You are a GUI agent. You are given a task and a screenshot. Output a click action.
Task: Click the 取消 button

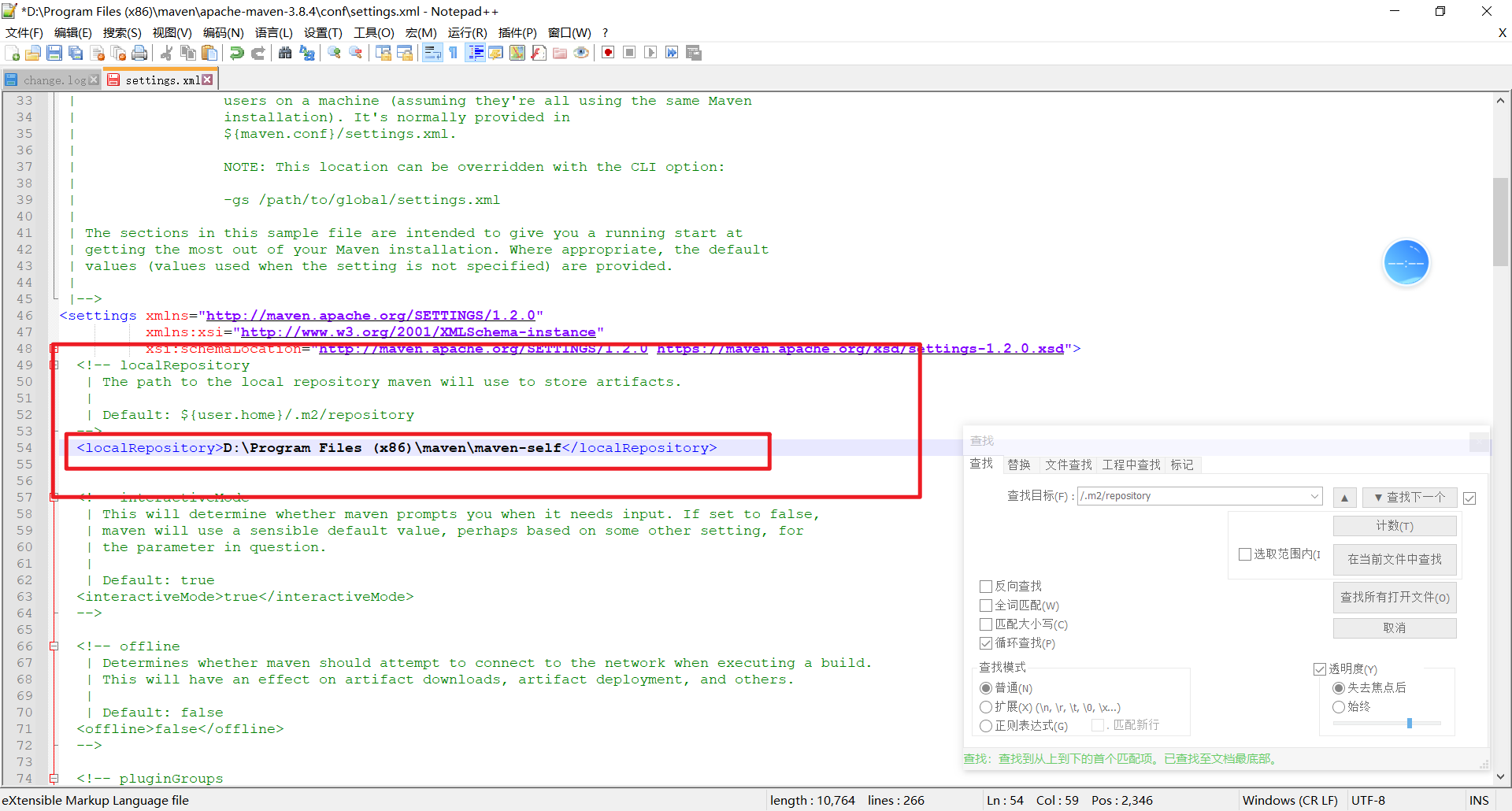pos(1395,628)
